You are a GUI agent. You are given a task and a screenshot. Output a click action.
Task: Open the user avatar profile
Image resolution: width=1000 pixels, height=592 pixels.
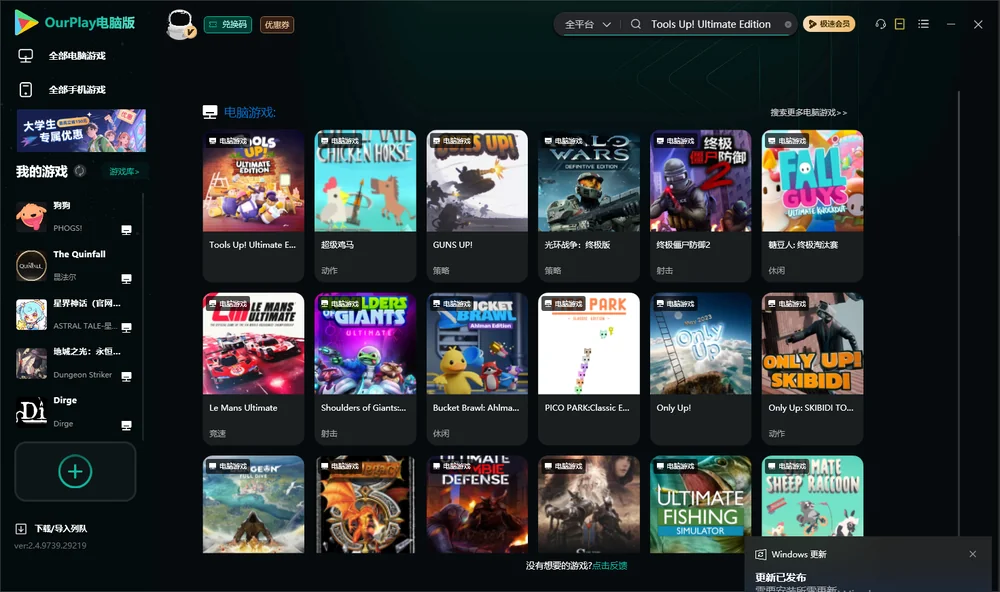click(180, 25)
